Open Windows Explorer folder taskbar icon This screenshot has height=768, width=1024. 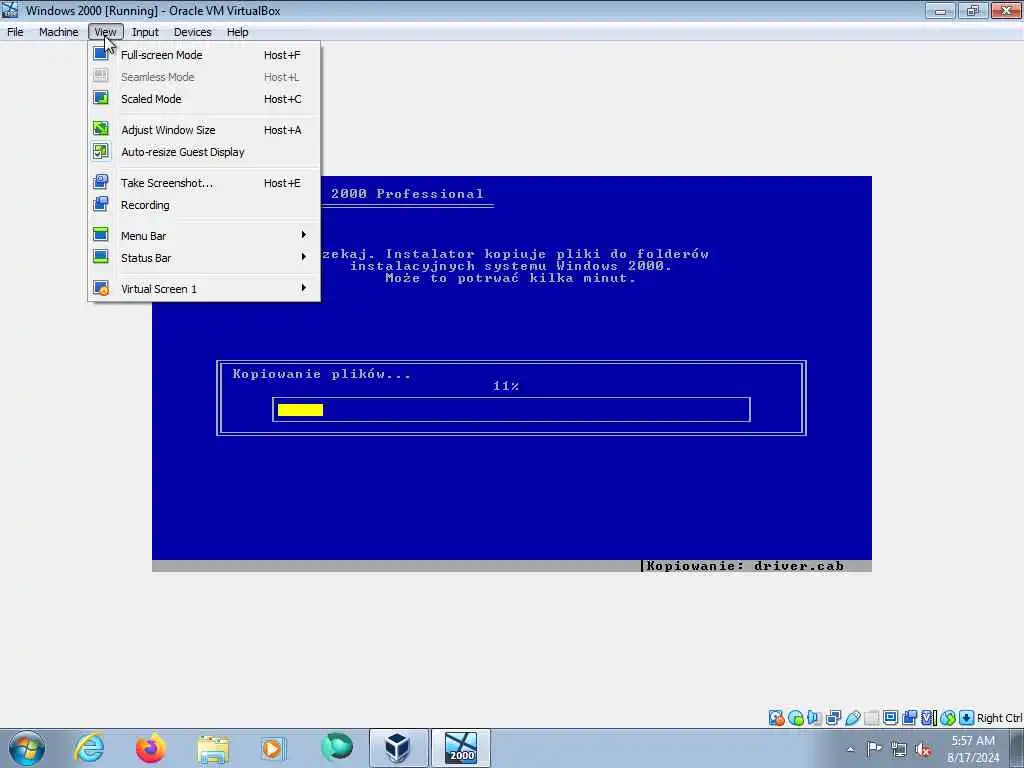(213, 748)
